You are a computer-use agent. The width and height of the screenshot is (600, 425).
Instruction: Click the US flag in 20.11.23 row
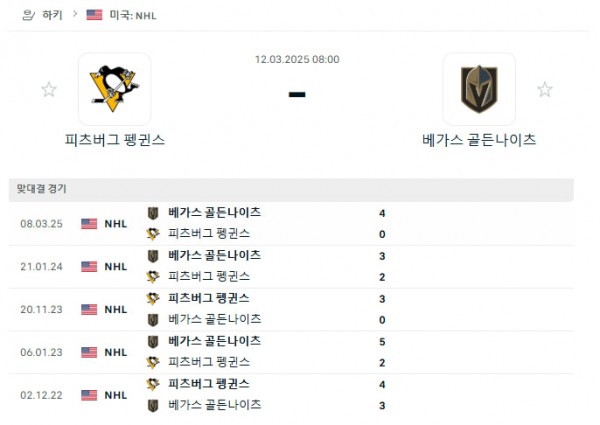point(89,309)
